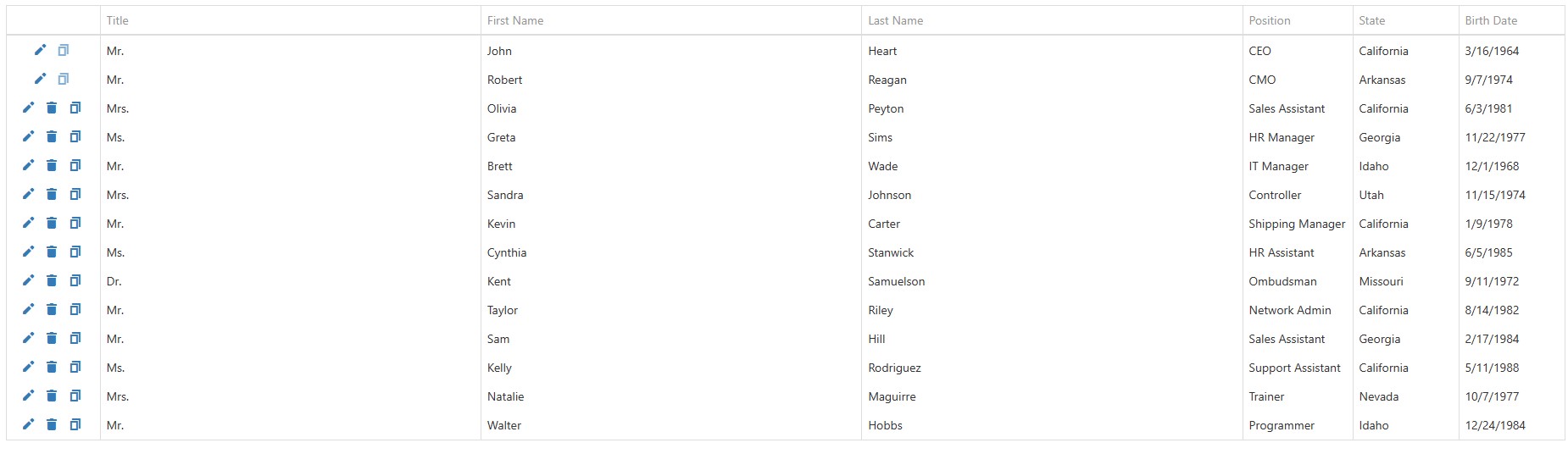Image resolution: width=1568 pixels, height=476 pixels.
Task: Delete the Kelly Rodriguez row with trash icon
Action: click(52, 367)
